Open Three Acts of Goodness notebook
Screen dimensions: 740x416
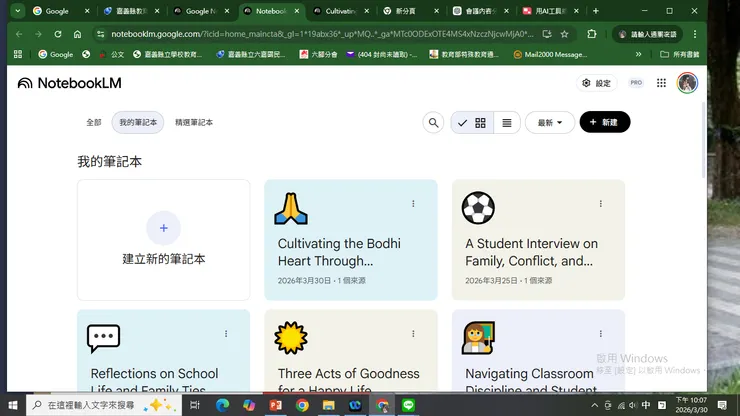(x=351, y=351)
